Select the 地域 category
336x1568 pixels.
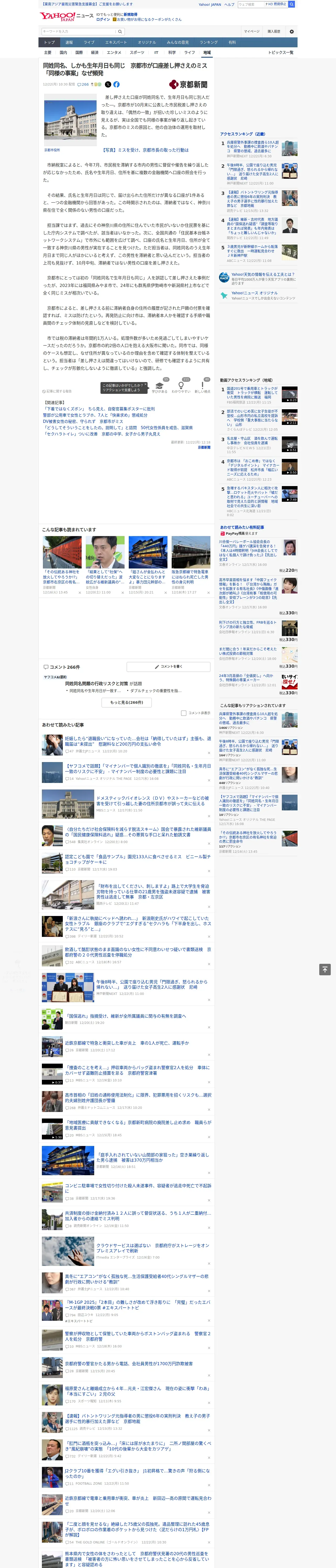click(x=207, y=53)
